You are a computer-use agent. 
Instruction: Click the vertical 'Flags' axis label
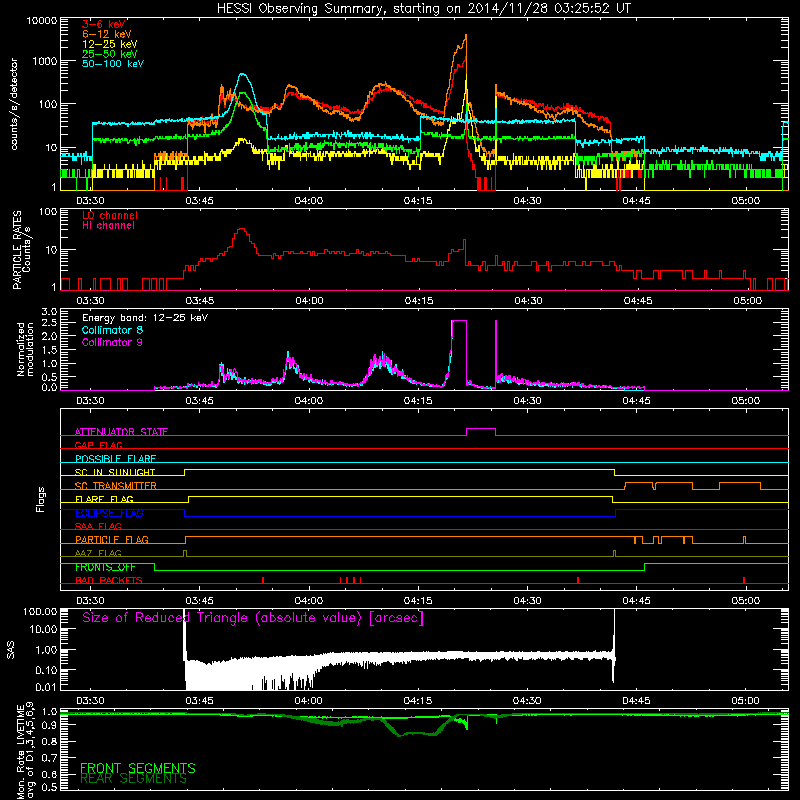point(41,499)
